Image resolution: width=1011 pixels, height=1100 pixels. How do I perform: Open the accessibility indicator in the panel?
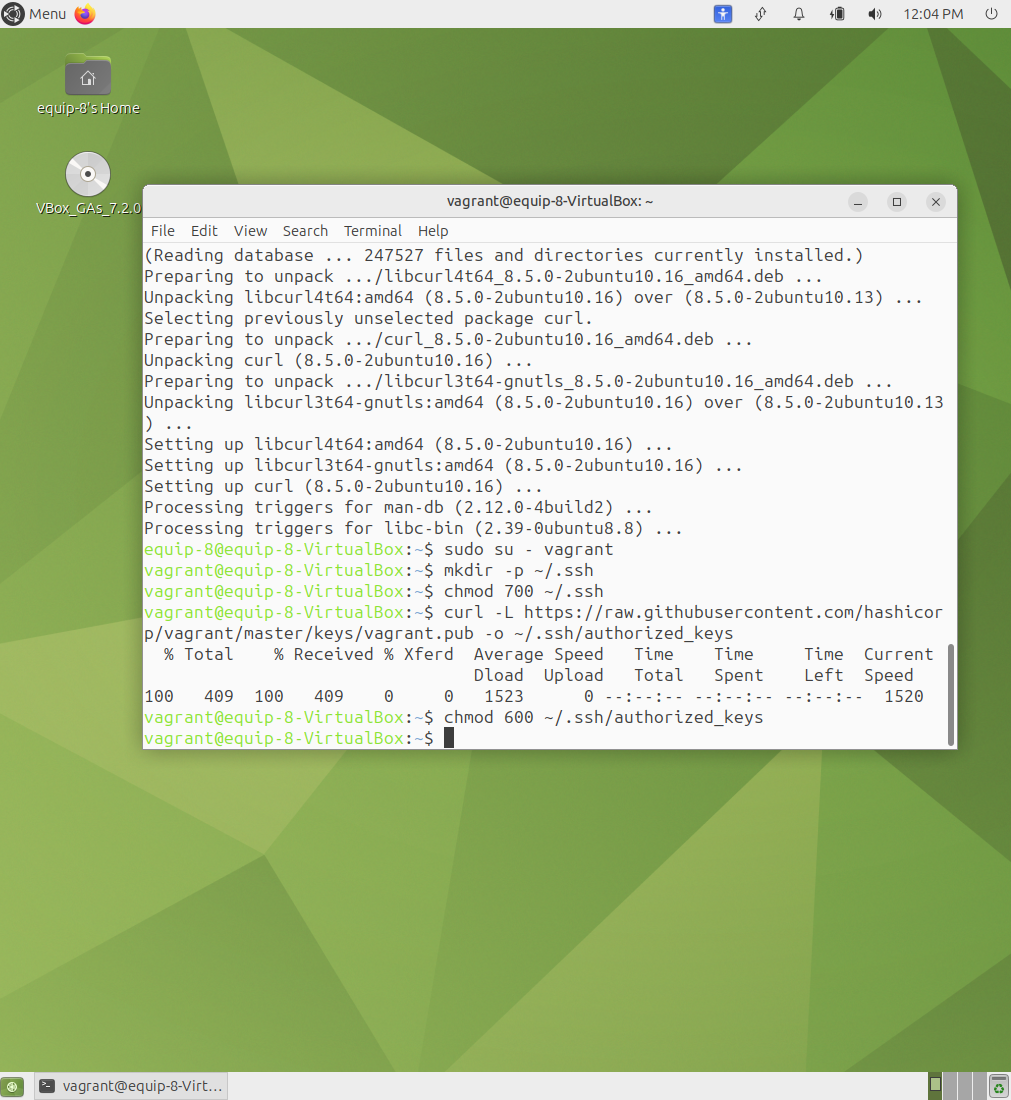[723, 14]
